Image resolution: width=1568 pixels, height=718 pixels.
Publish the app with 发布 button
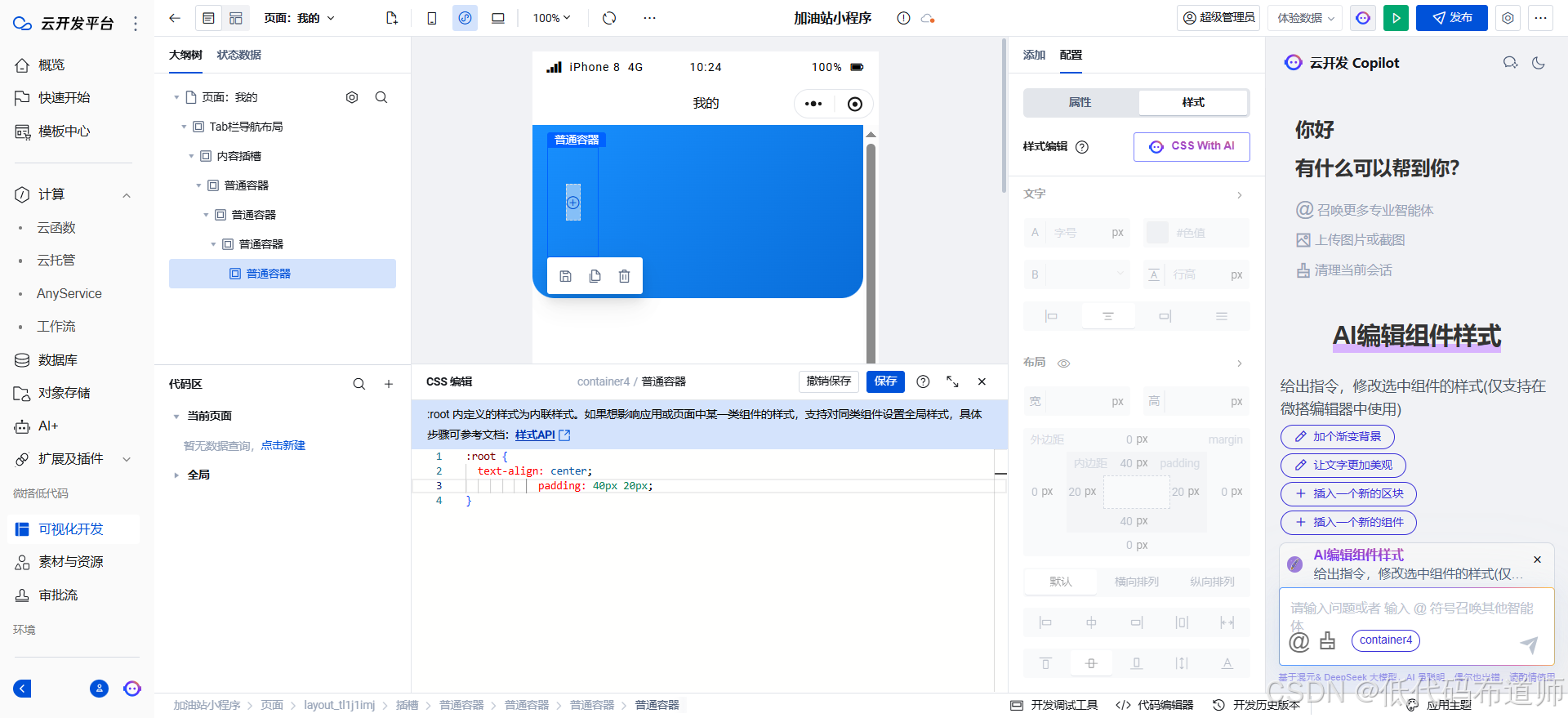[1452, 18]
